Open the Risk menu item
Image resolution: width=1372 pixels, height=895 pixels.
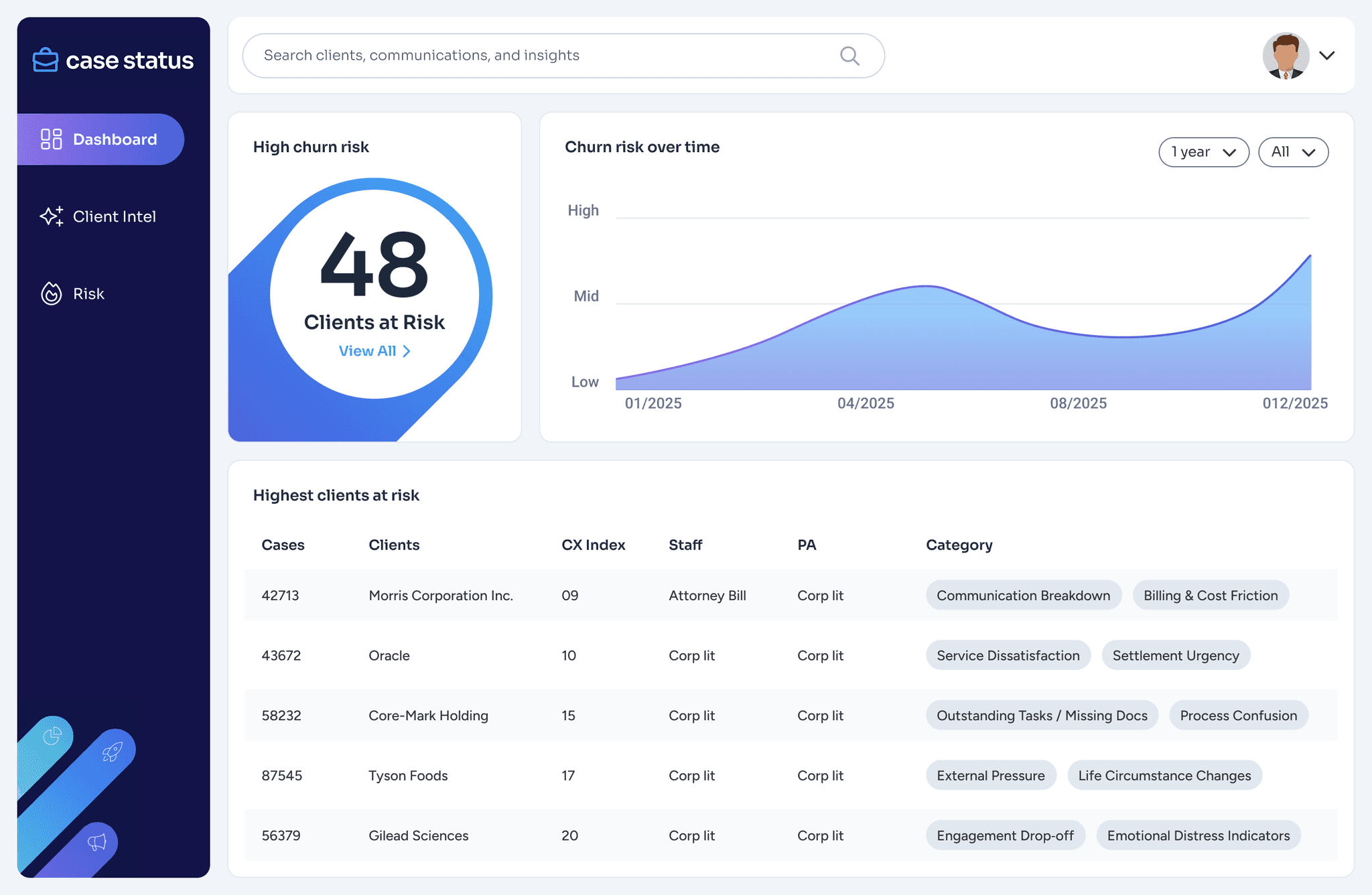pos(88,293)
